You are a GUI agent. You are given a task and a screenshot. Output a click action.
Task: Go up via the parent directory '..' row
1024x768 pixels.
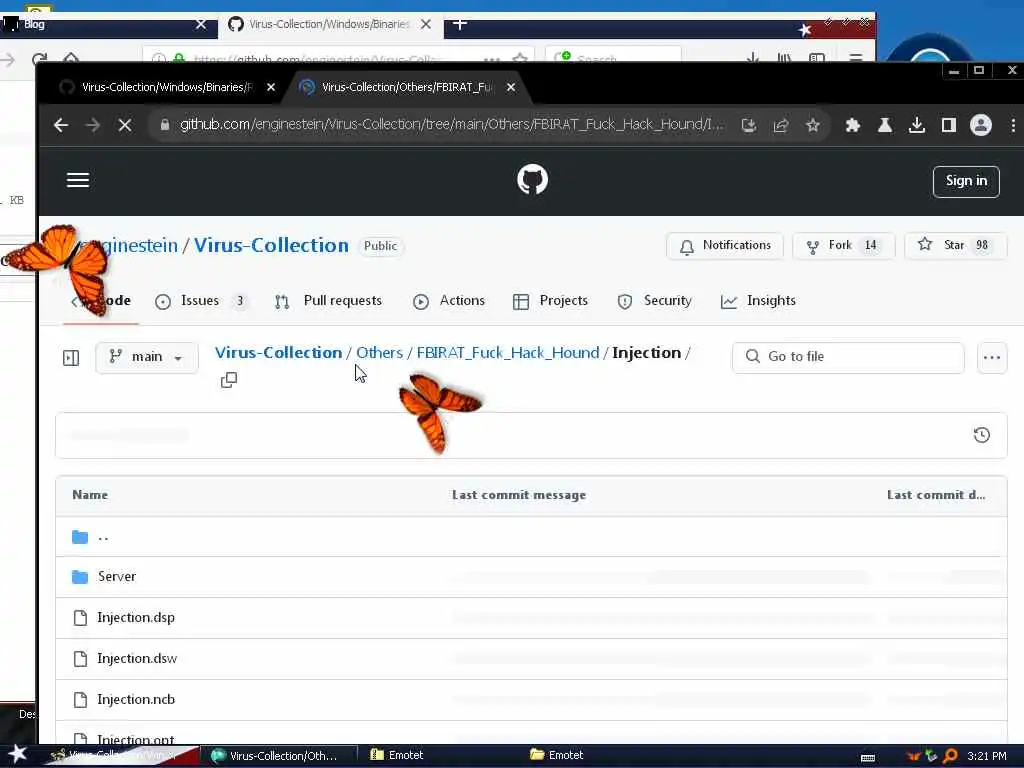530,537
